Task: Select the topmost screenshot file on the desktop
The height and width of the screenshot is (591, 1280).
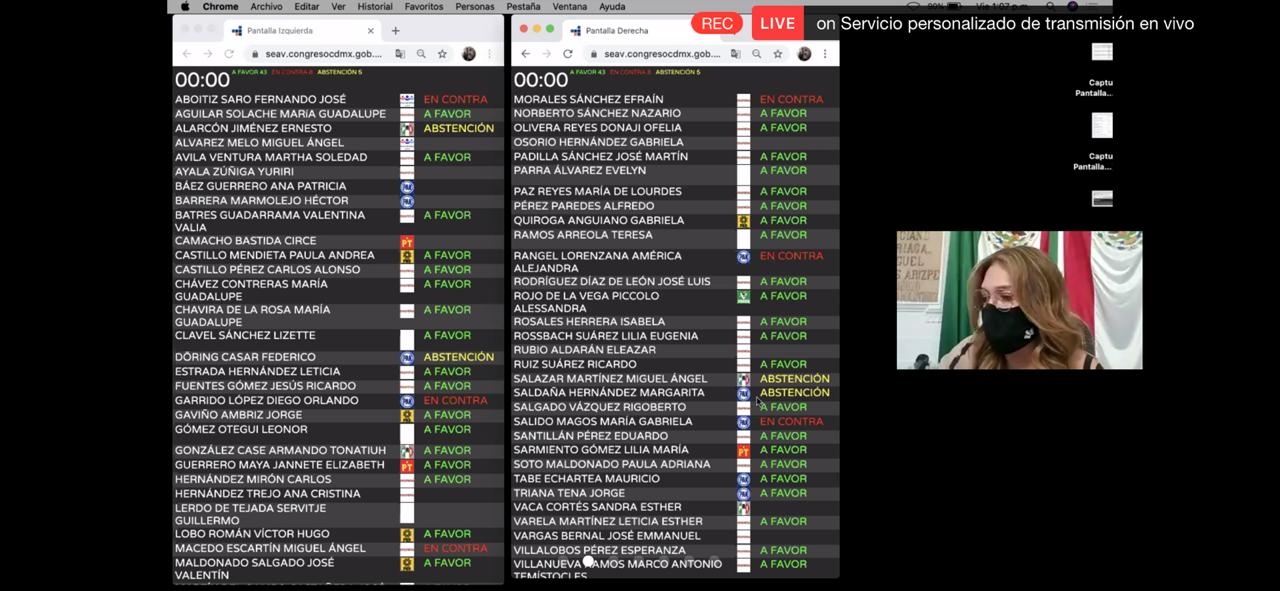Action: 1101,53
